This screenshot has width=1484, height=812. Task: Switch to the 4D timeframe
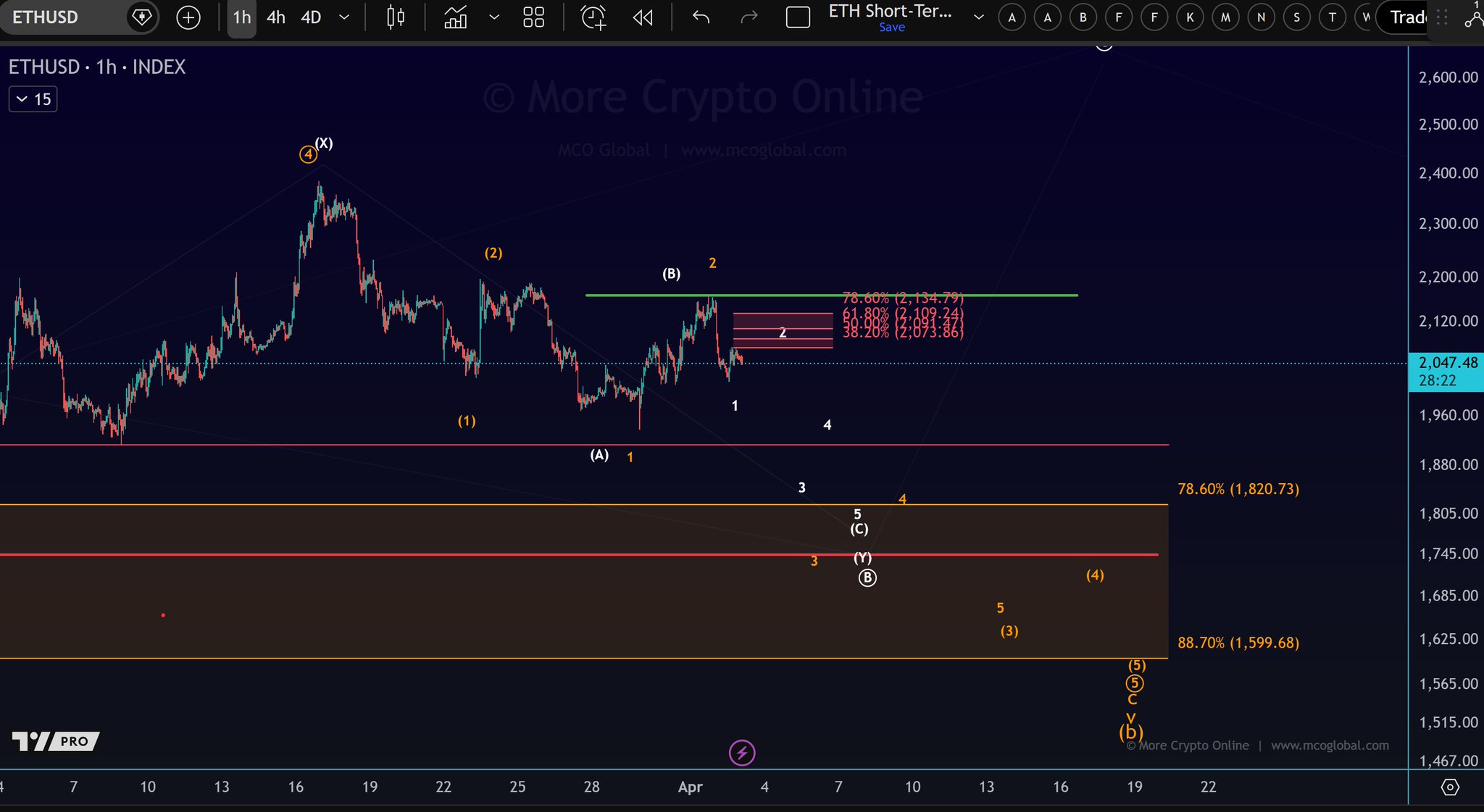click(x=311, y=17)
